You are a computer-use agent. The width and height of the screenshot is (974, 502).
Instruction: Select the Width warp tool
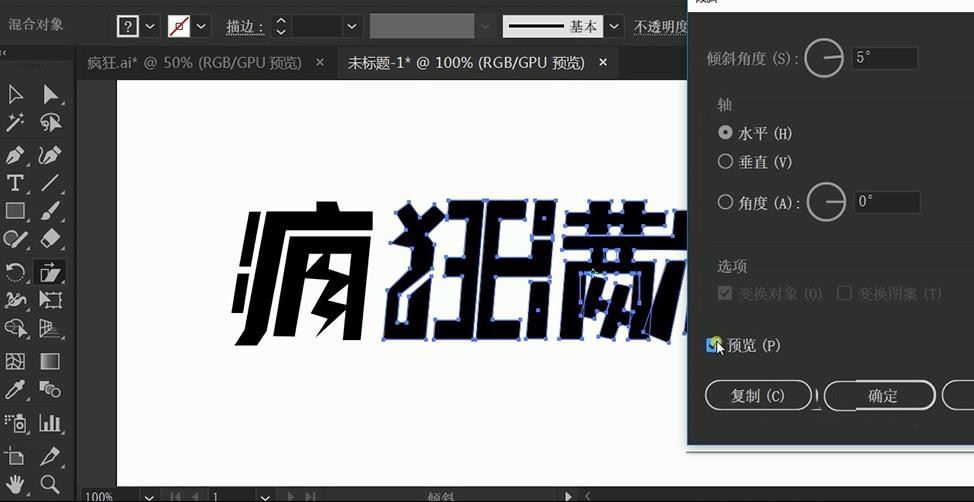click(x=15, y=299)
